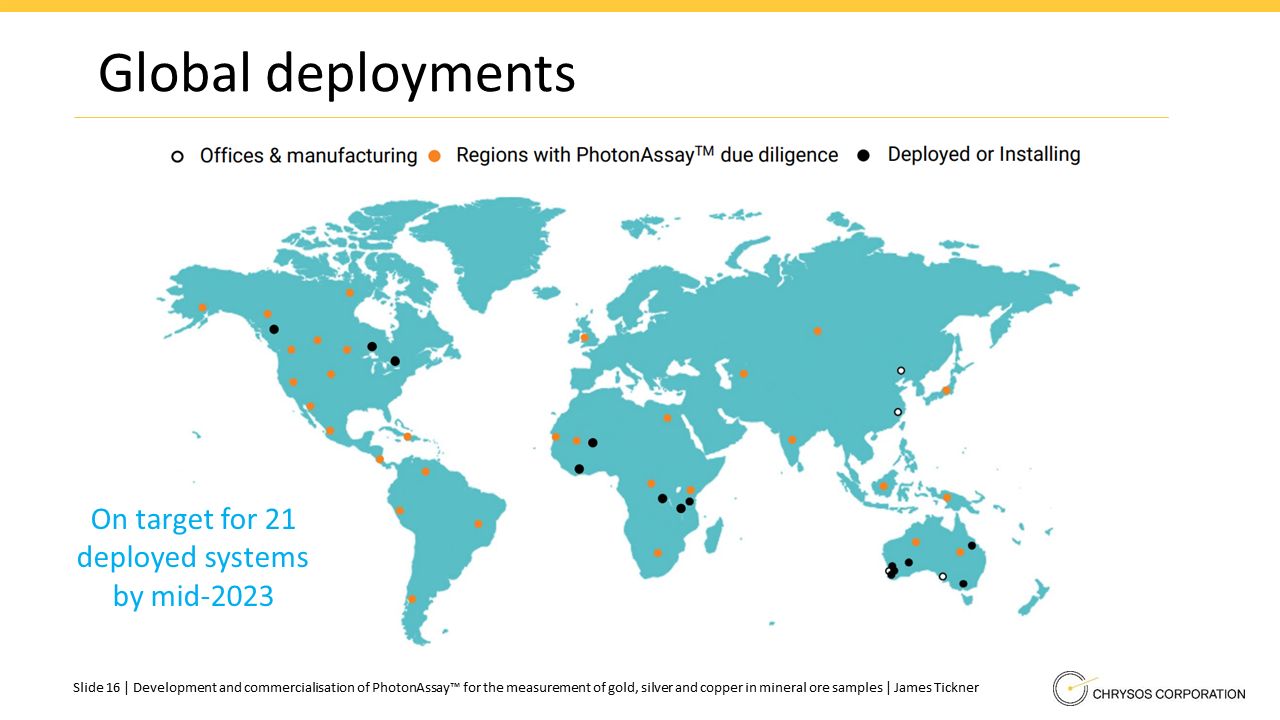Click the white Offices & manufacturing legend marker

[178, 156]
